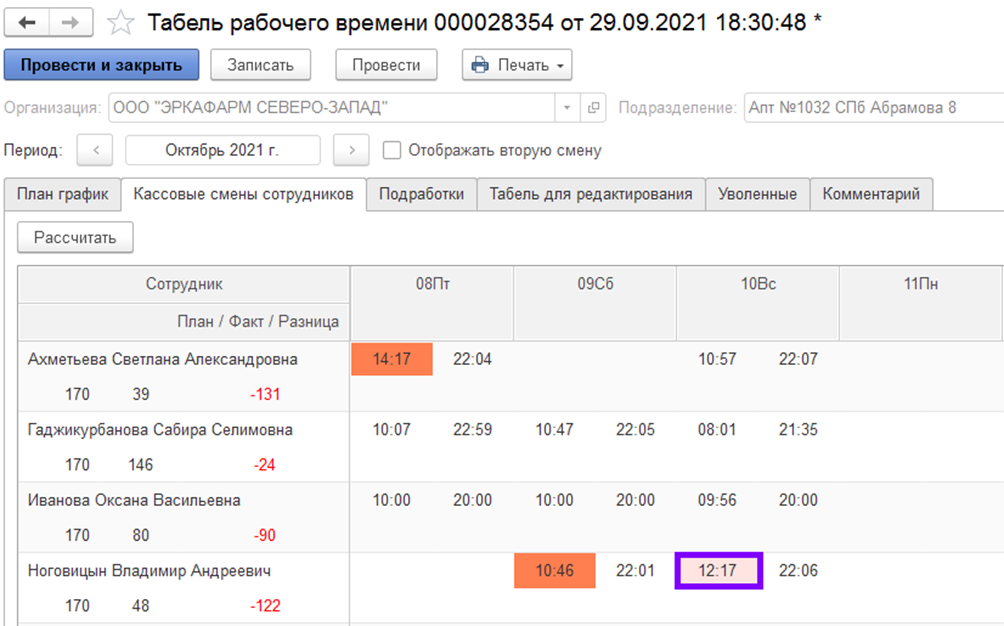Select the row of Иванова Оксана Васильевна
This screenshot has height=626, width=1004.
point(134,500)
